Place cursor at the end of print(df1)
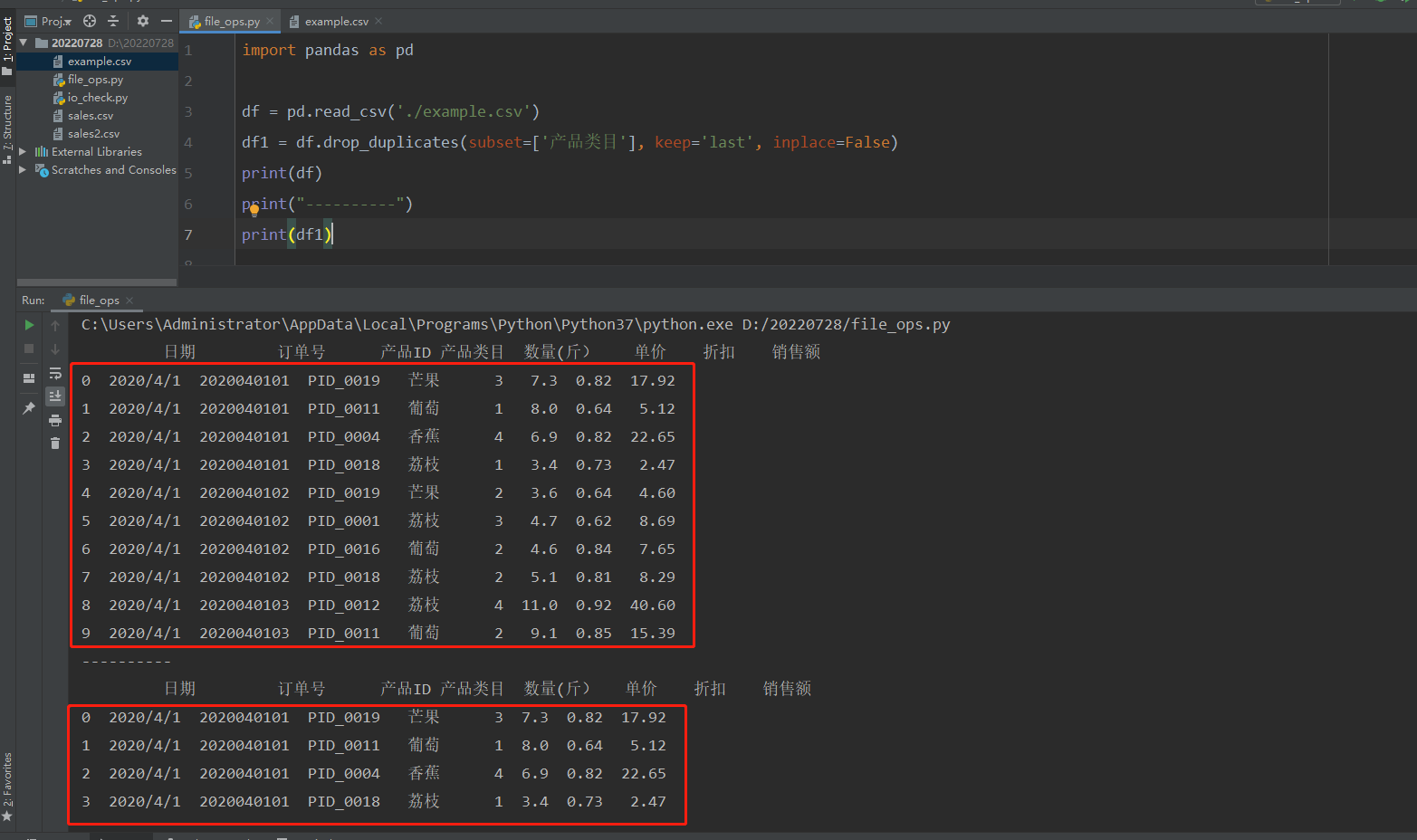The height and width of the screenshot is (840, 1417). [332, 234]
